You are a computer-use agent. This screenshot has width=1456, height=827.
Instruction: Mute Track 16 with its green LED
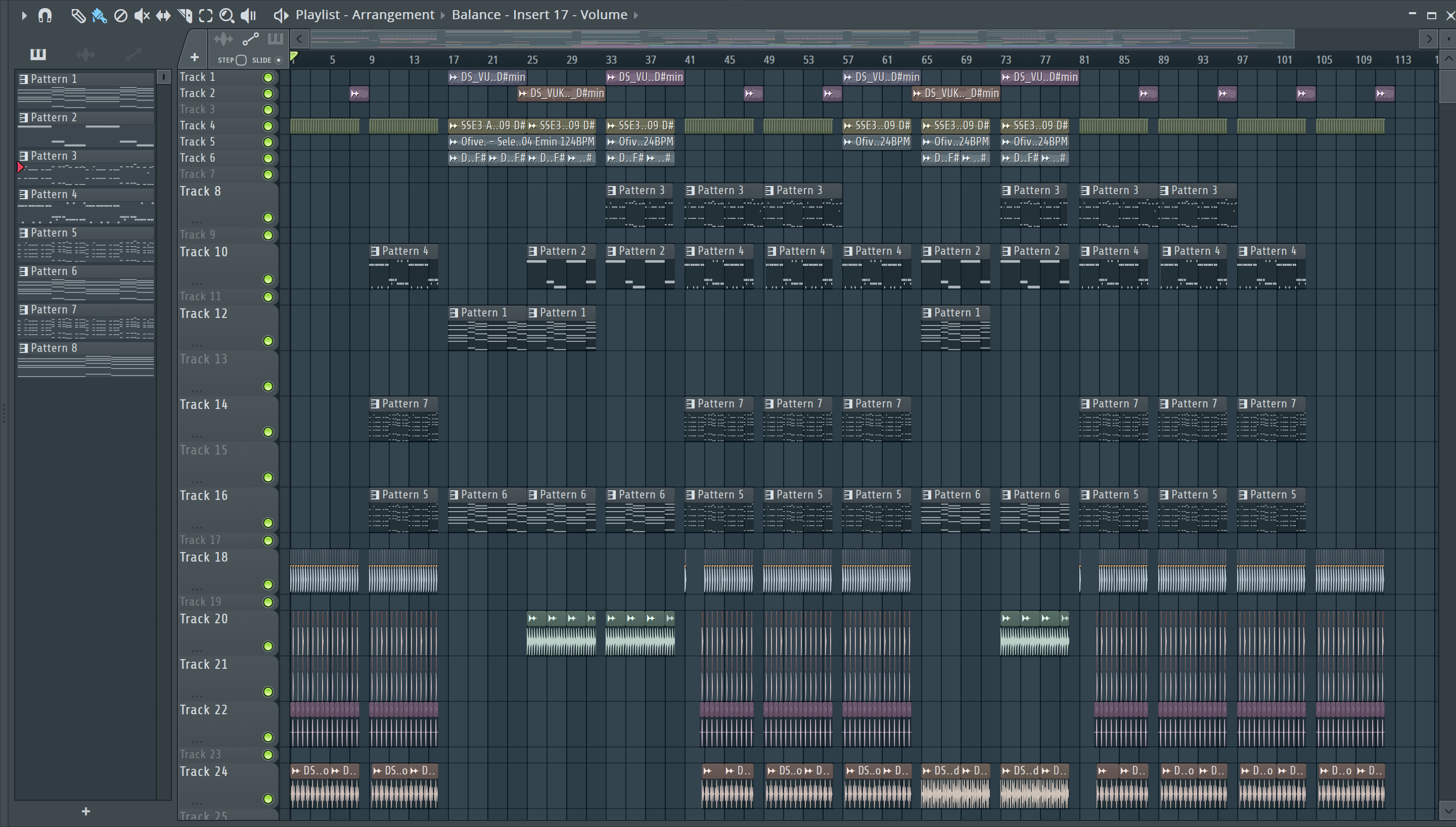click(x=268, y=523)
